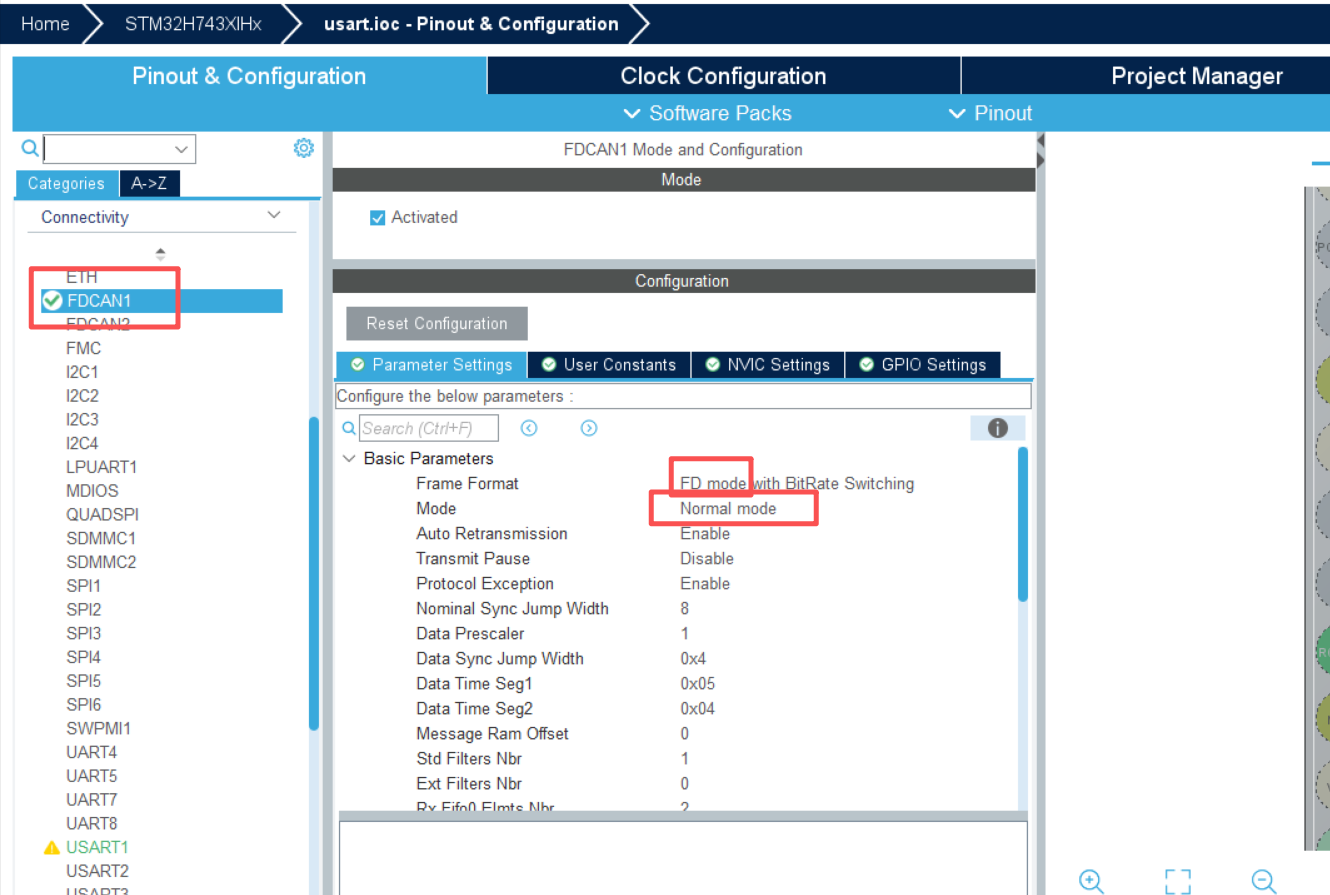Click the FDCAN1 green check icon
The image size is (1330, 895).
(x=53, y=300)
